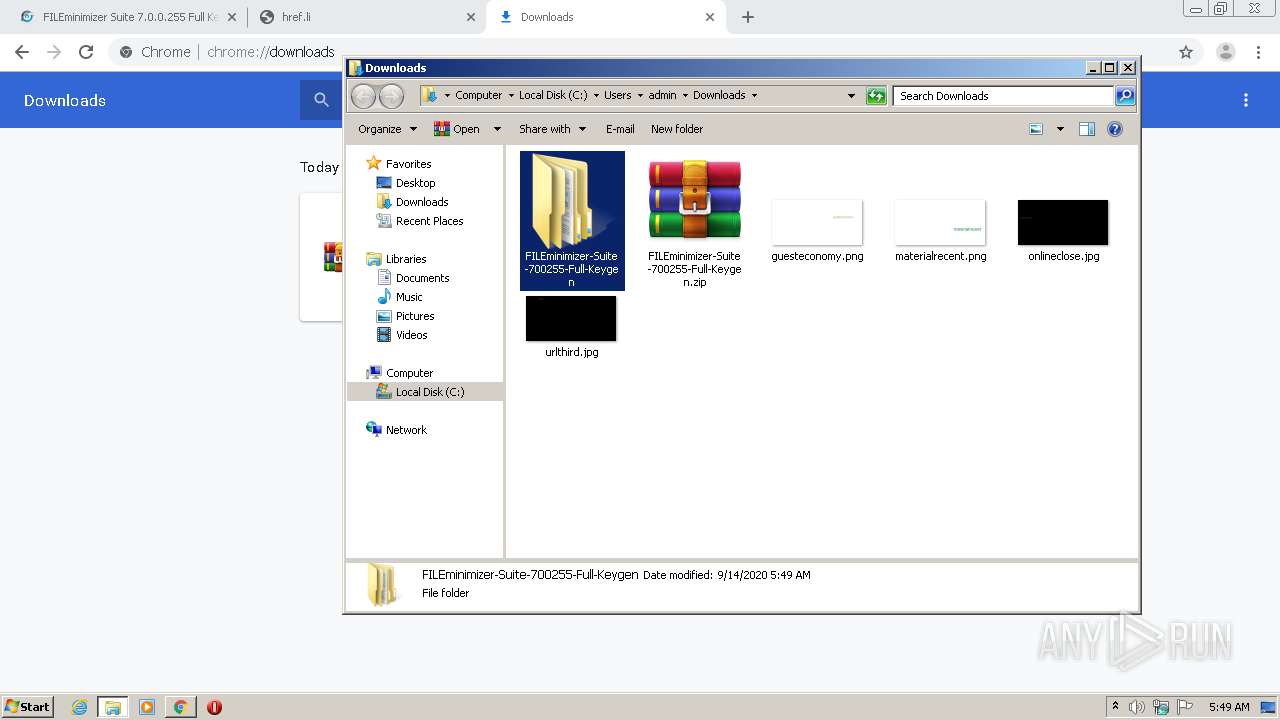Click the Open toolbar button
This screenshot has height=720, width=1280.
(457, 129)
